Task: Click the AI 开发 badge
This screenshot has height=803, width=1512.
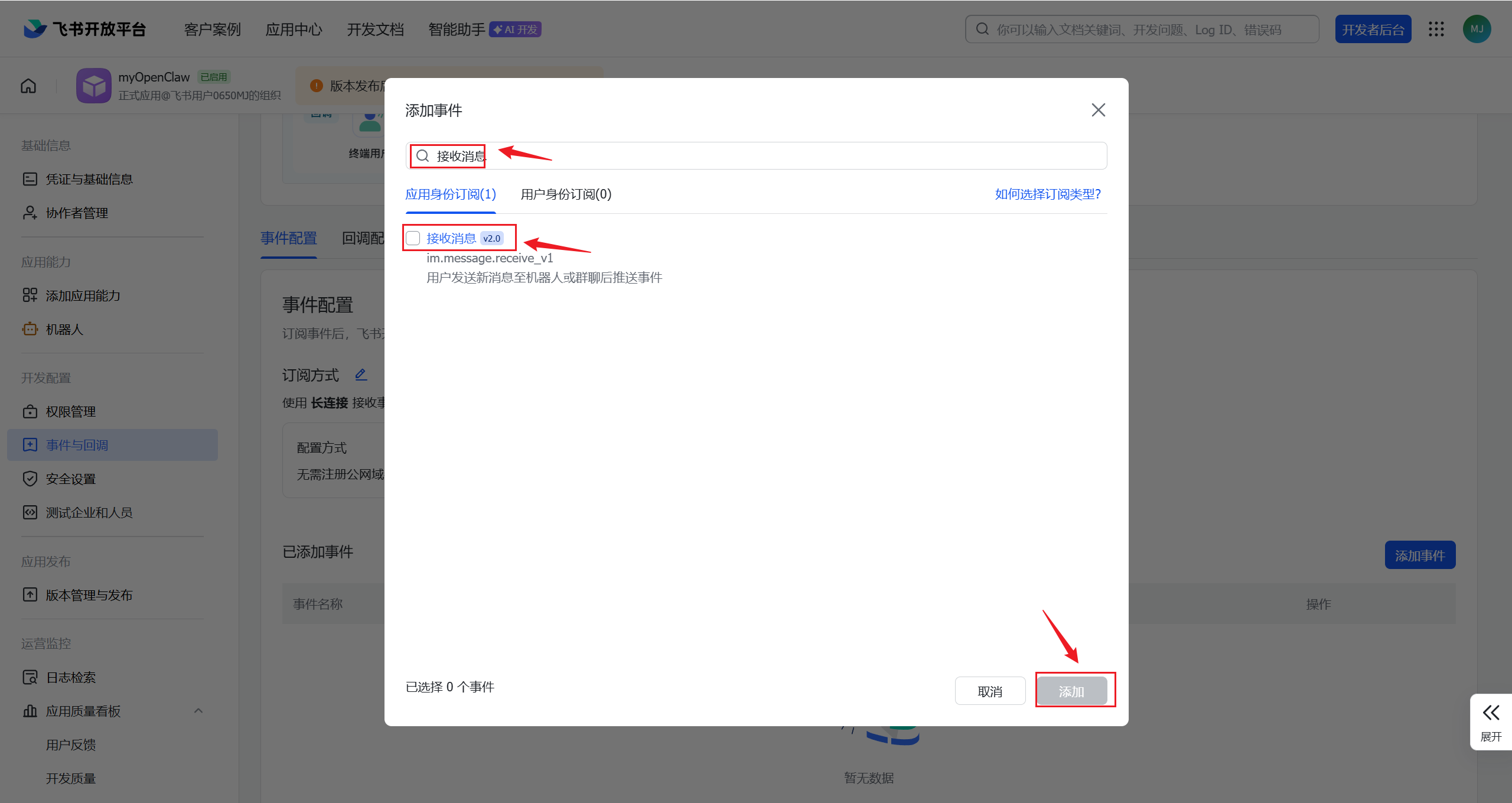Action: pos(516,30)
